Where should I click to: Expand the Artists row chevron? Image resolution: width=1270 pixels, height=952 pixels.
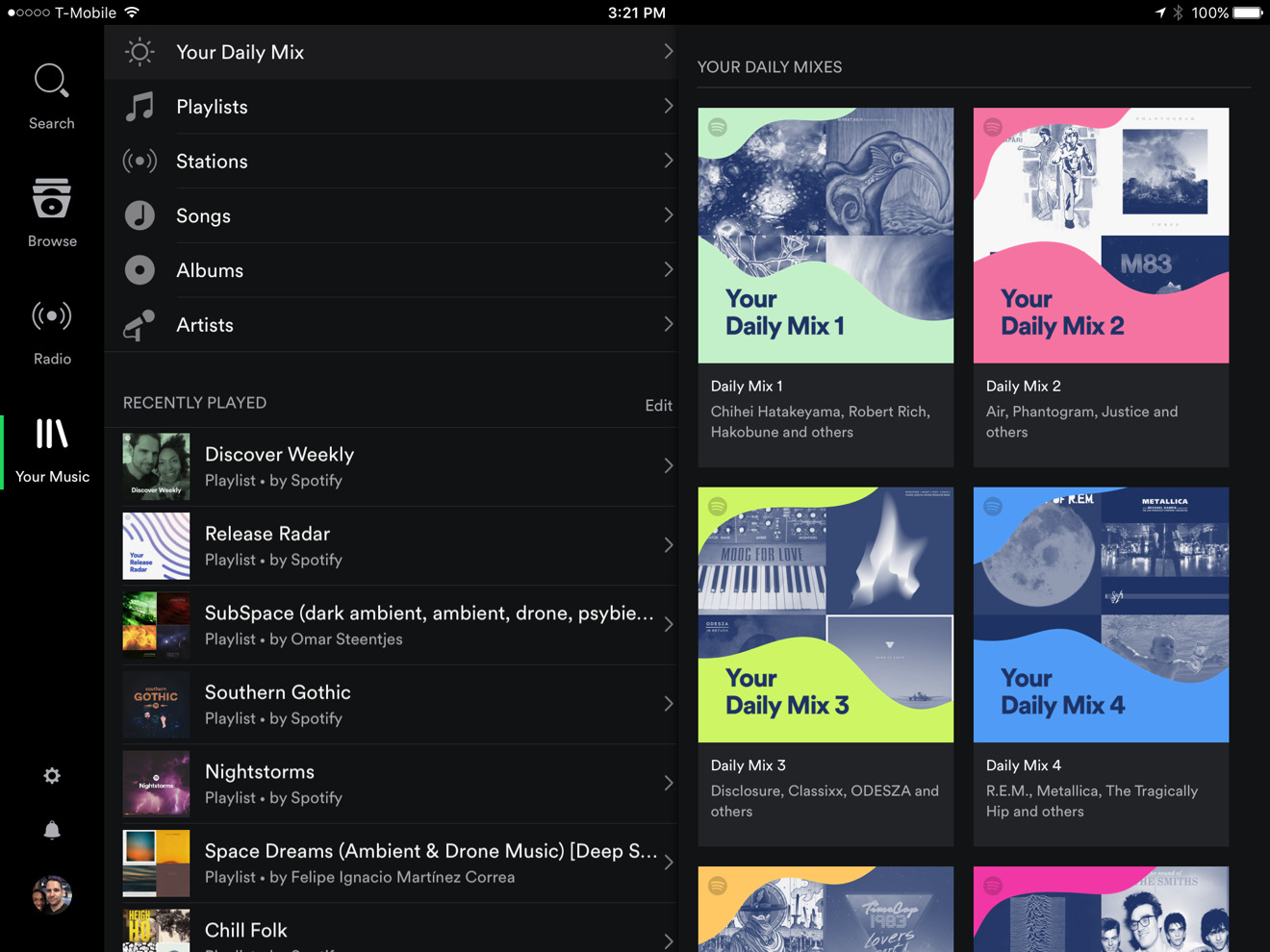point(668,324)
